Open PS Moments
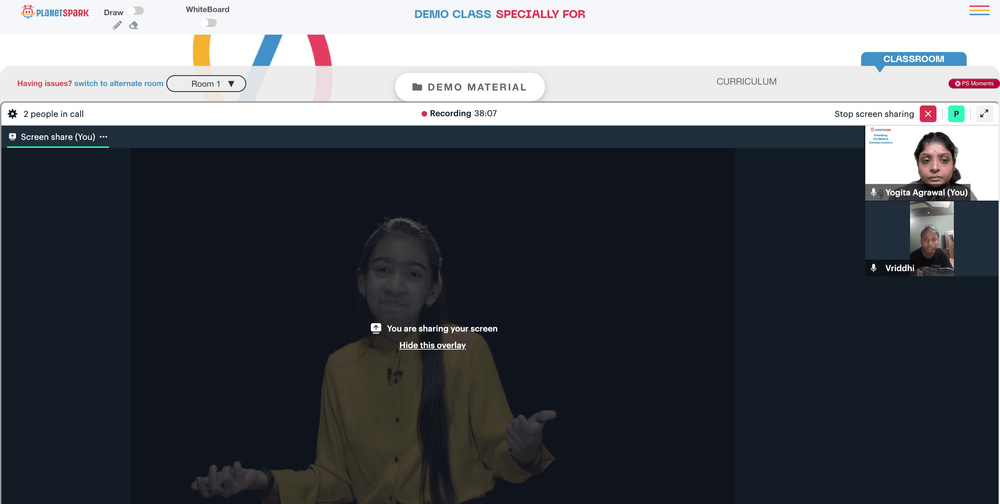Image resolution: width=1000 pixels, height=504 pixels. 973,84
